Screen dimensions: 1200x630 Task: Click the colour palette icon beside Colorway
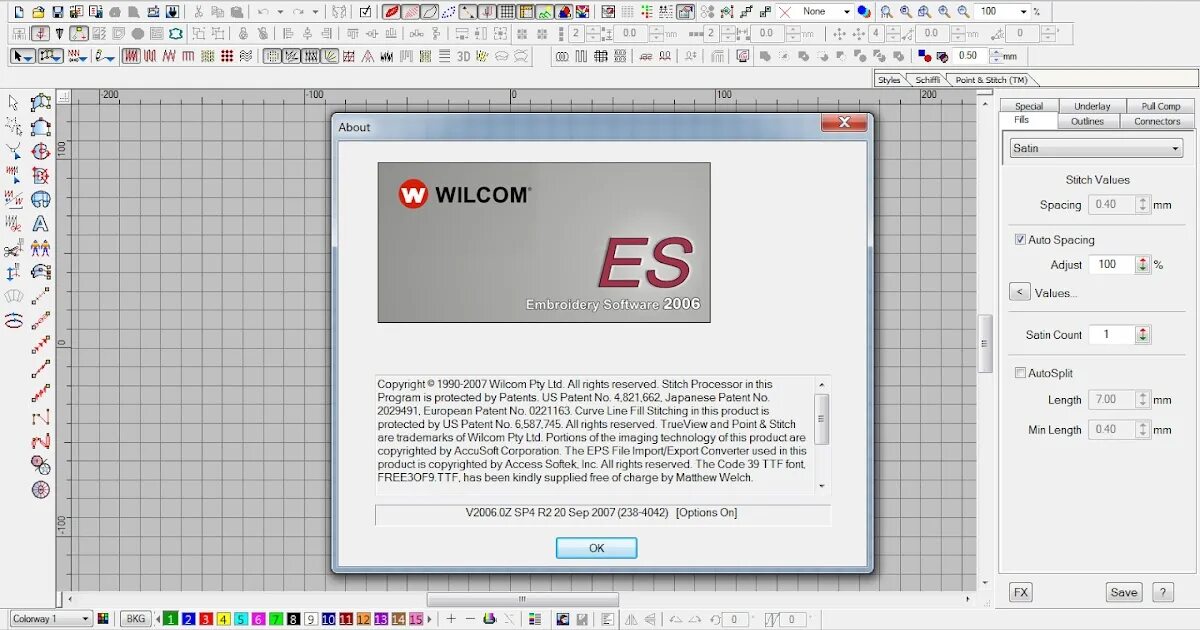(103, 619)
